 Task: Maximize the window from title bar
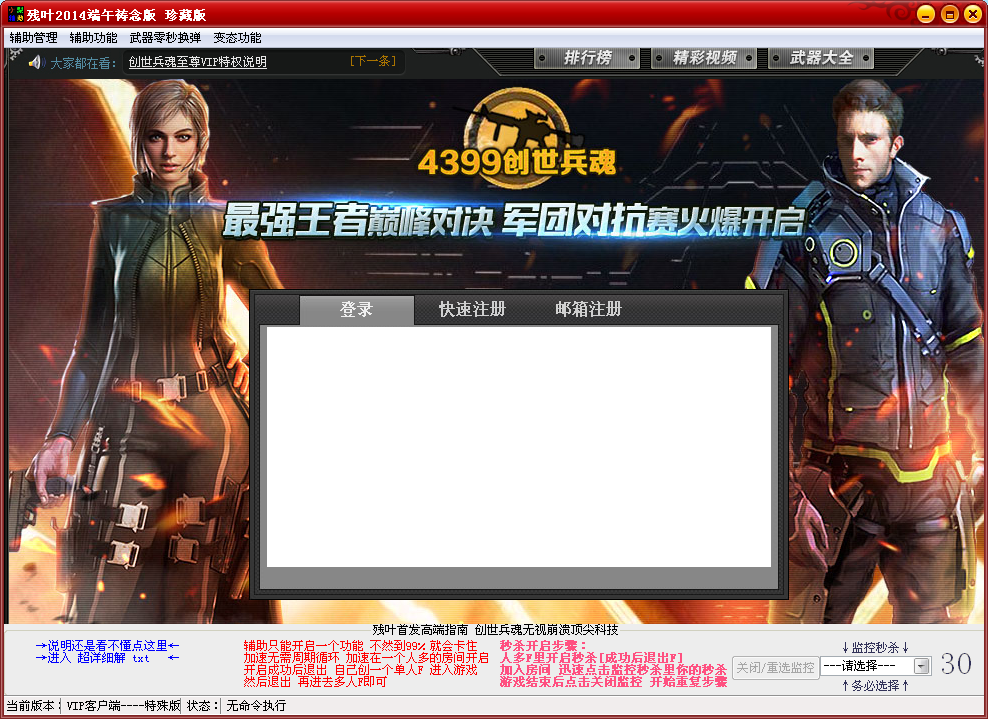(950, 14)
